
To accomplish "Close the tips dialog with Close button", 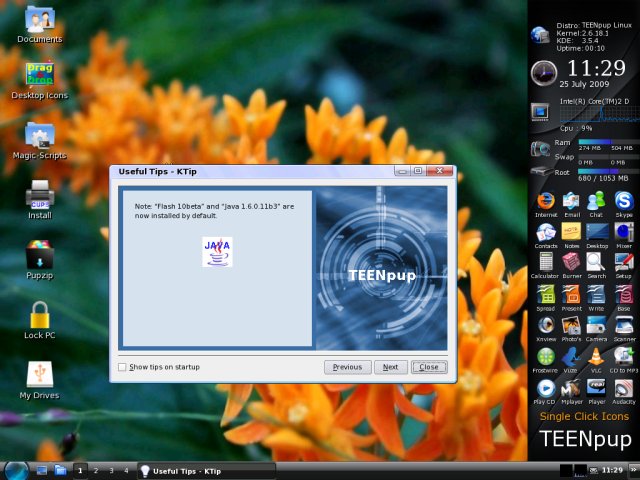I will [428, 367].
